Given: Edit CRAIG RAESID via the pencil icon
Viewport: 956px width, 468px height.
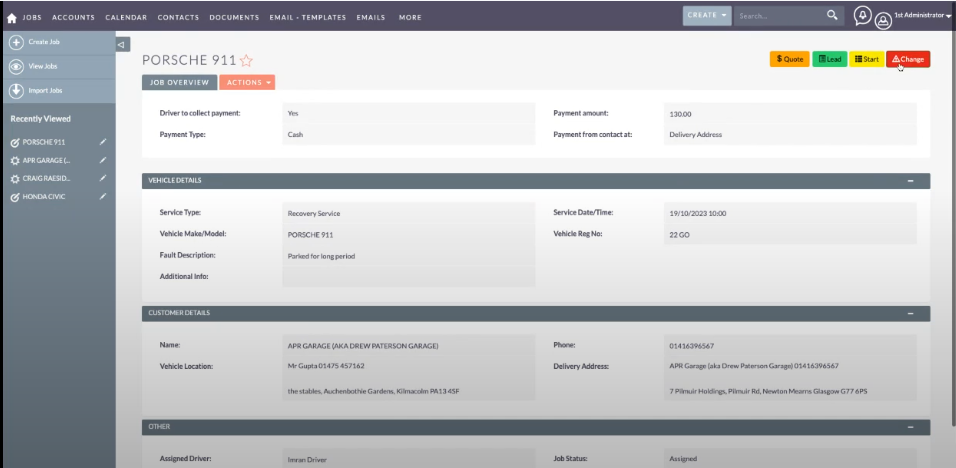Looking at the screenshot, I should coord(103,179).
